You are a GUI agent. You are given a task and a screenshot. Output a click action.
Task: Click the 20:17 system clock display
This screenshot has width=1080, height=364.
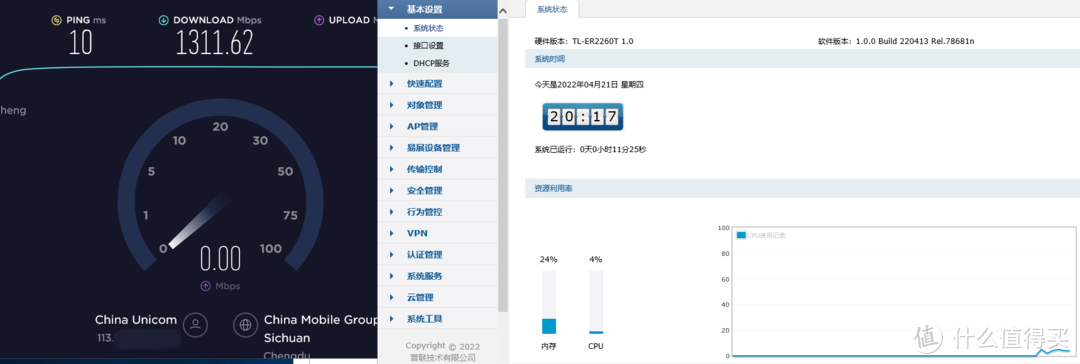(x=582, y=117)
